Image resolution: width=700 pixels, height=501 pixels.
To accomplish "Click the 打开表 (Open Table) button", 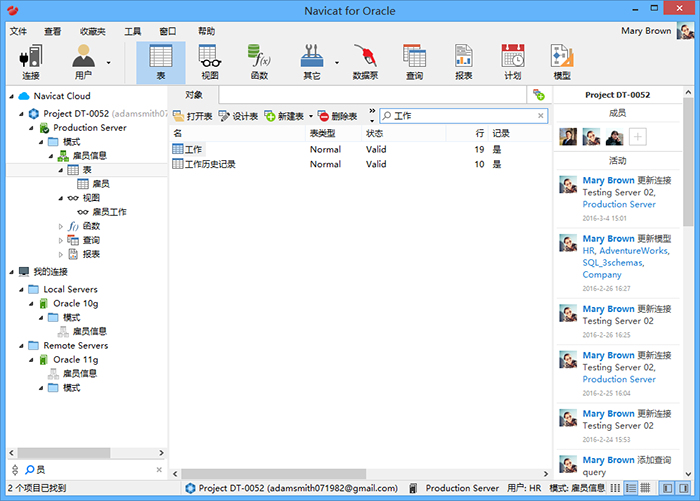I will click(x=194, y=117).
